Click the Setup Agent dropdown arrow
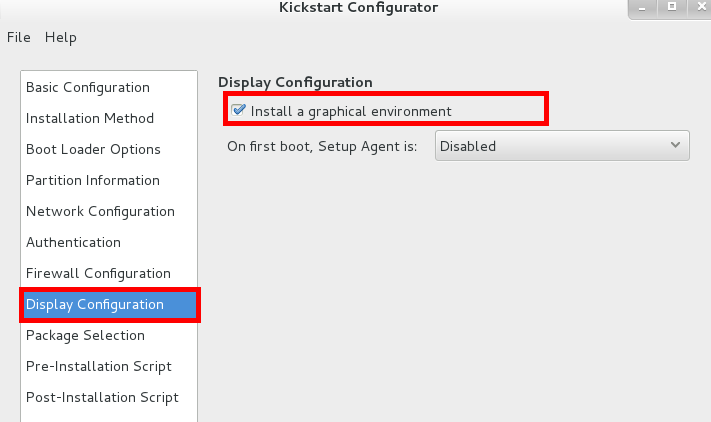The height and width of the screenshot is (422, 711). click(x=675, y=146)
